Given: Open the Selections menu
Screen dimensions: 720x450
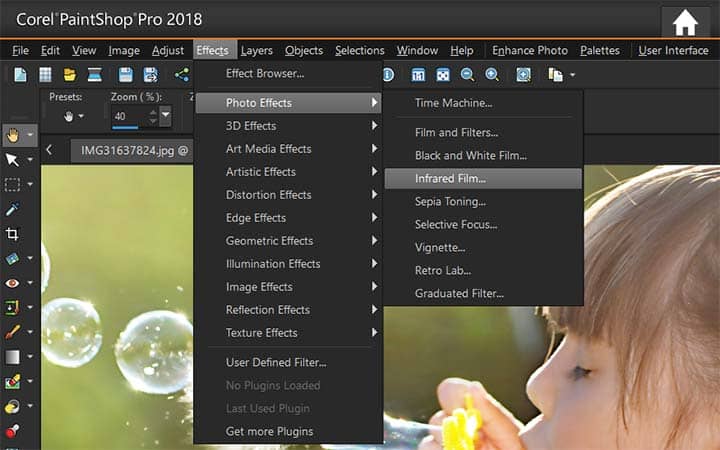Looking at the screenshot, I should pos(360,51).
